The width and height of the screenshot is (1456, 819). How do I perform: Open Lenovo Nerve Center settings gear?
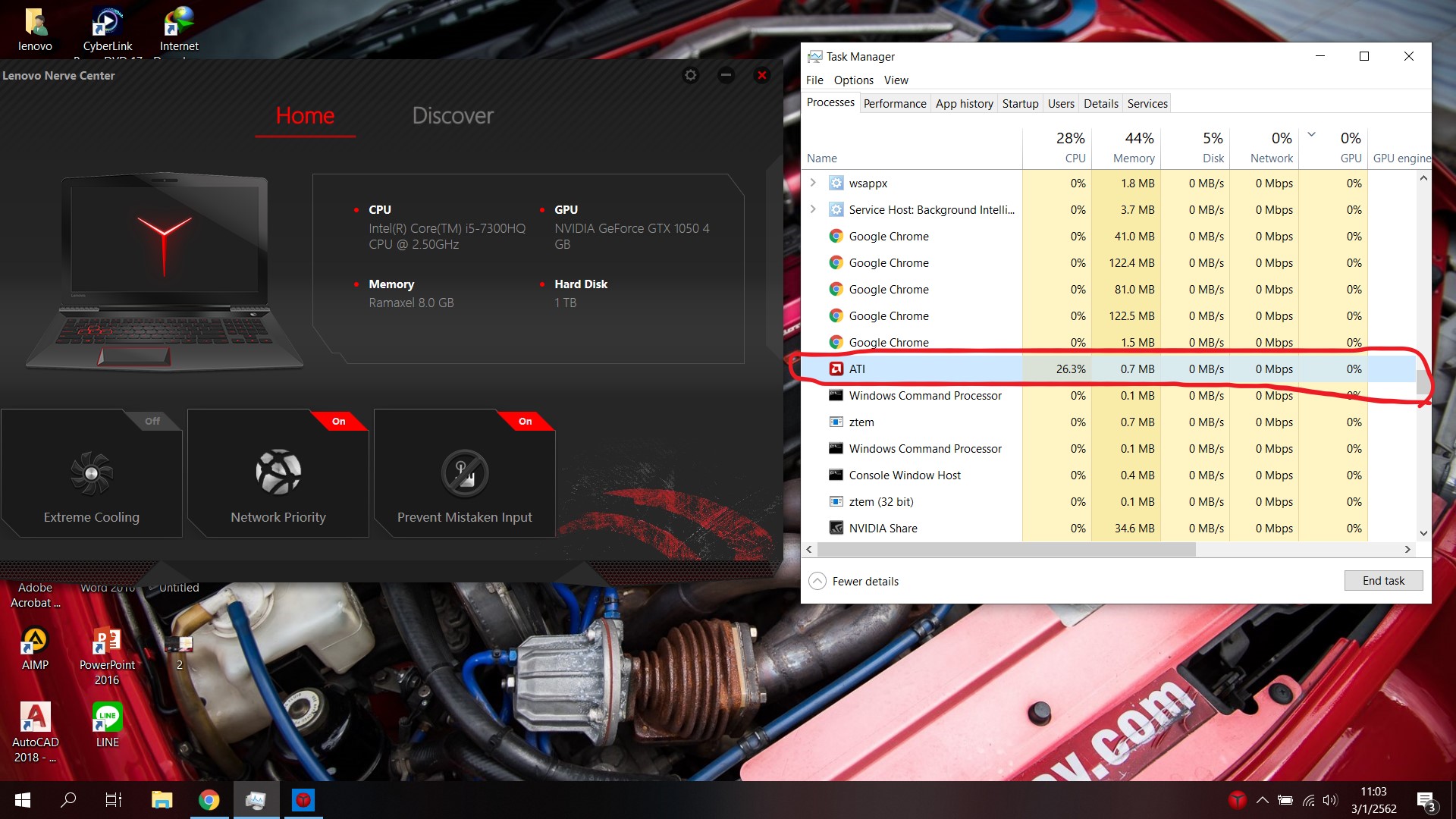(690, 75)
